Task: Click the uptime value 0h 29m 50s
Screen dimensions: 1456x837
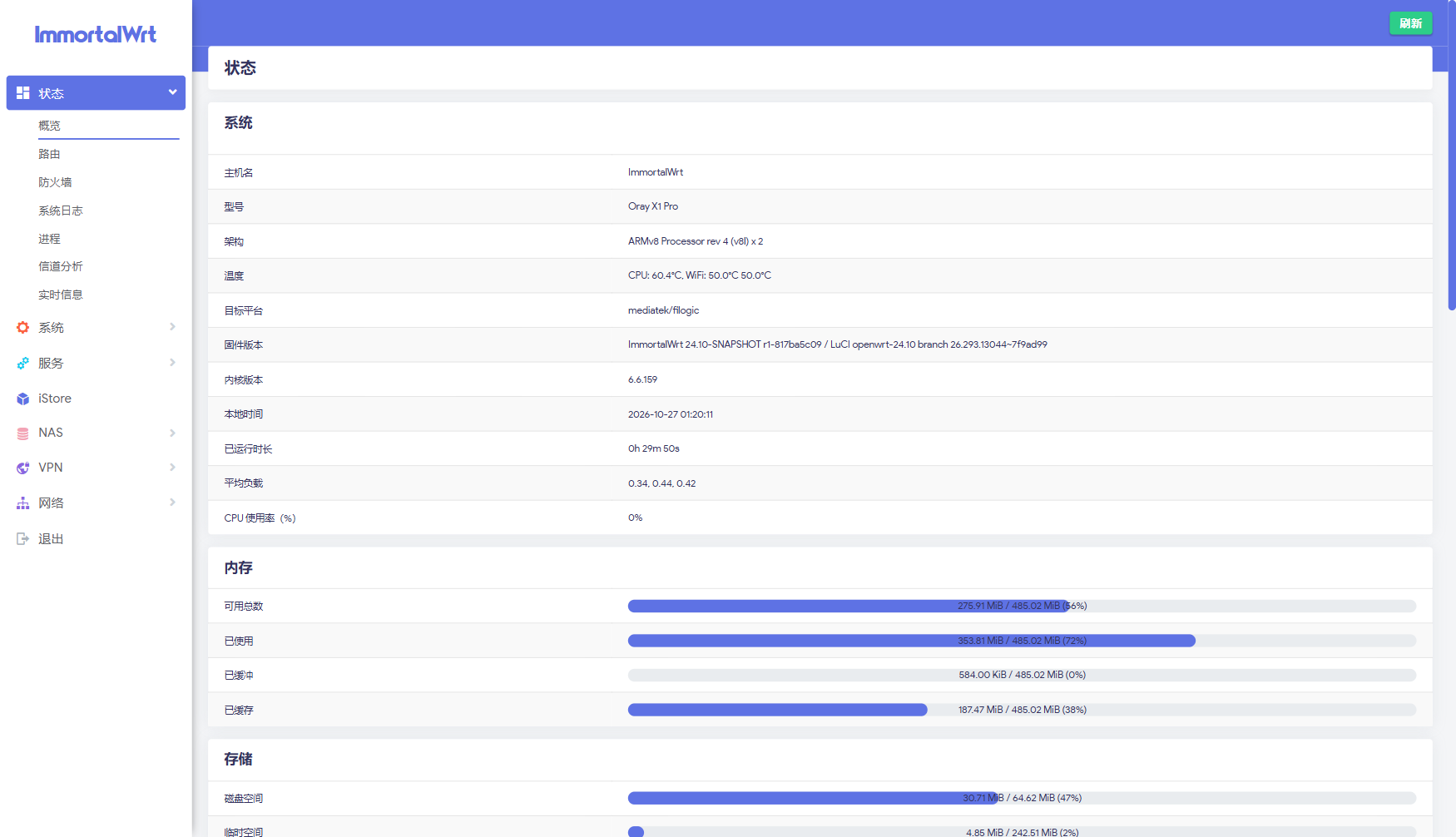Action: click(x=654, y=448)
